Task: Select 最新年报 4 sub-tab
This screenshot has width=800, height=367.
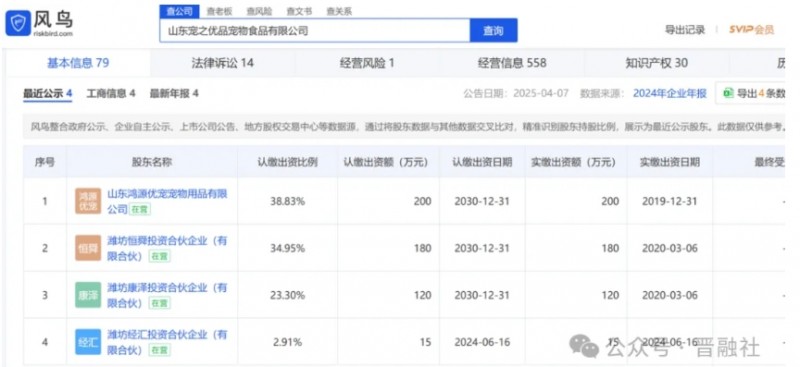Action: (x=174, y=94)
